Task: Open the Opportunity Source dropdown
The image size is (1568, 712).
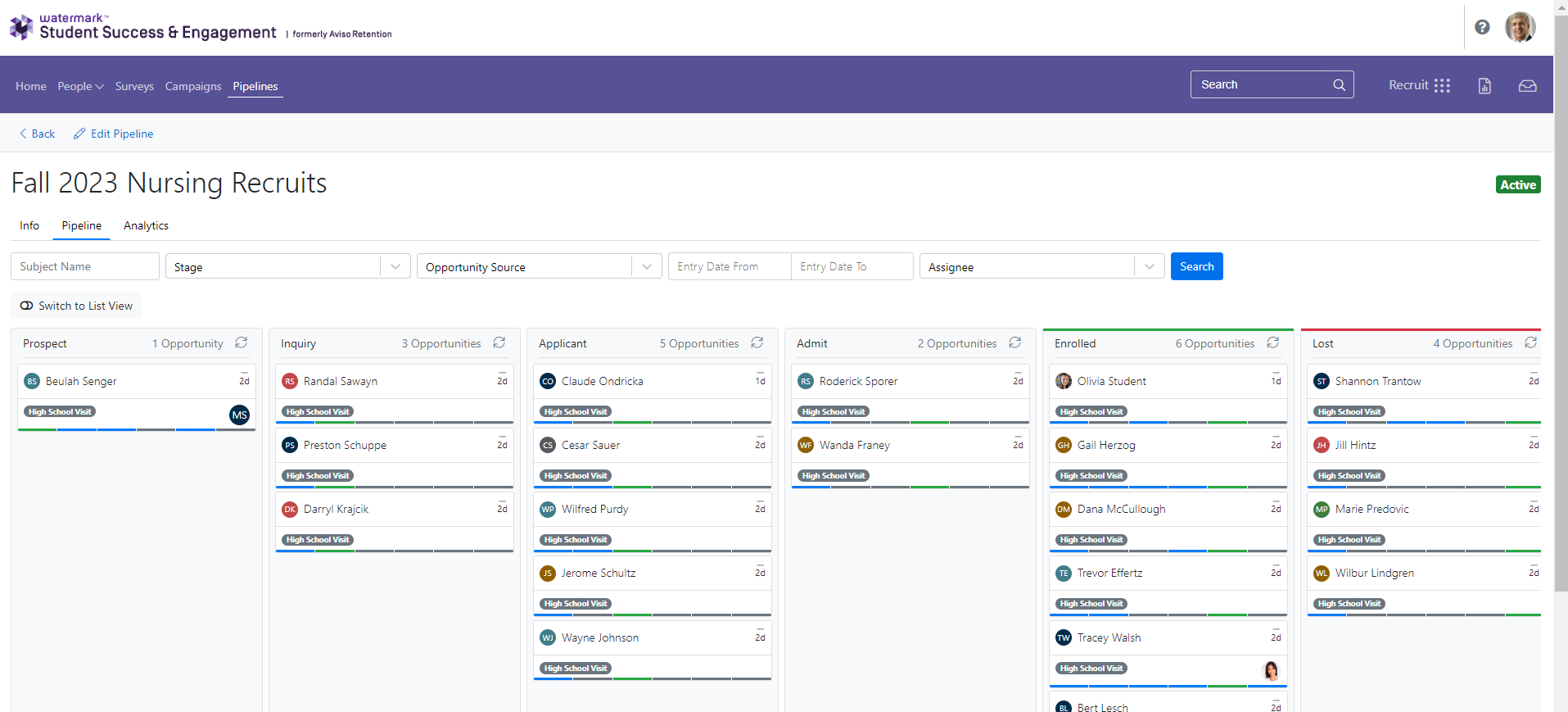Action: [x=647, y=266]
